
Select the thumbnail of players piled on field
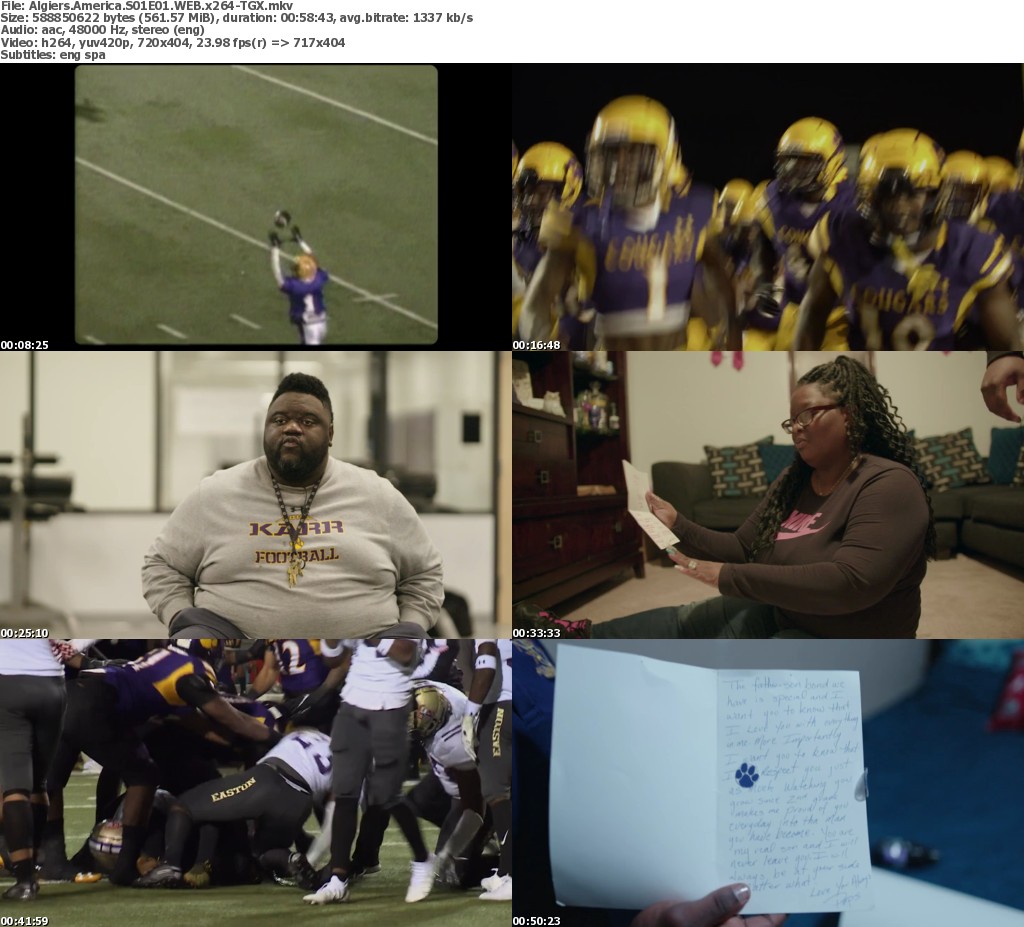click(x=256, y=782)
